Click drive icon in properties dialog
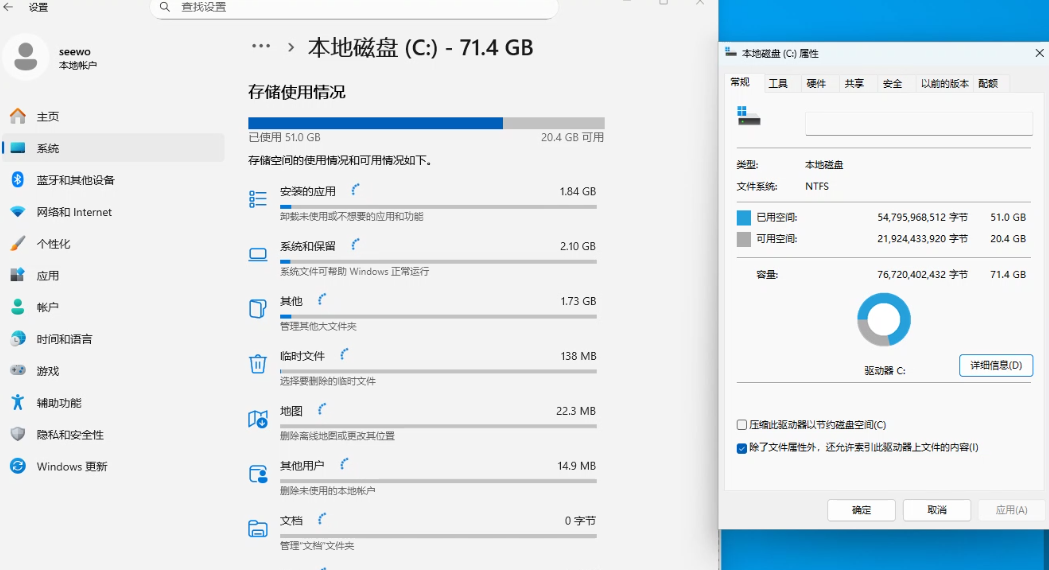Image resolution: width=1049 pixels, height=570 pixels. tap(749, 116)
